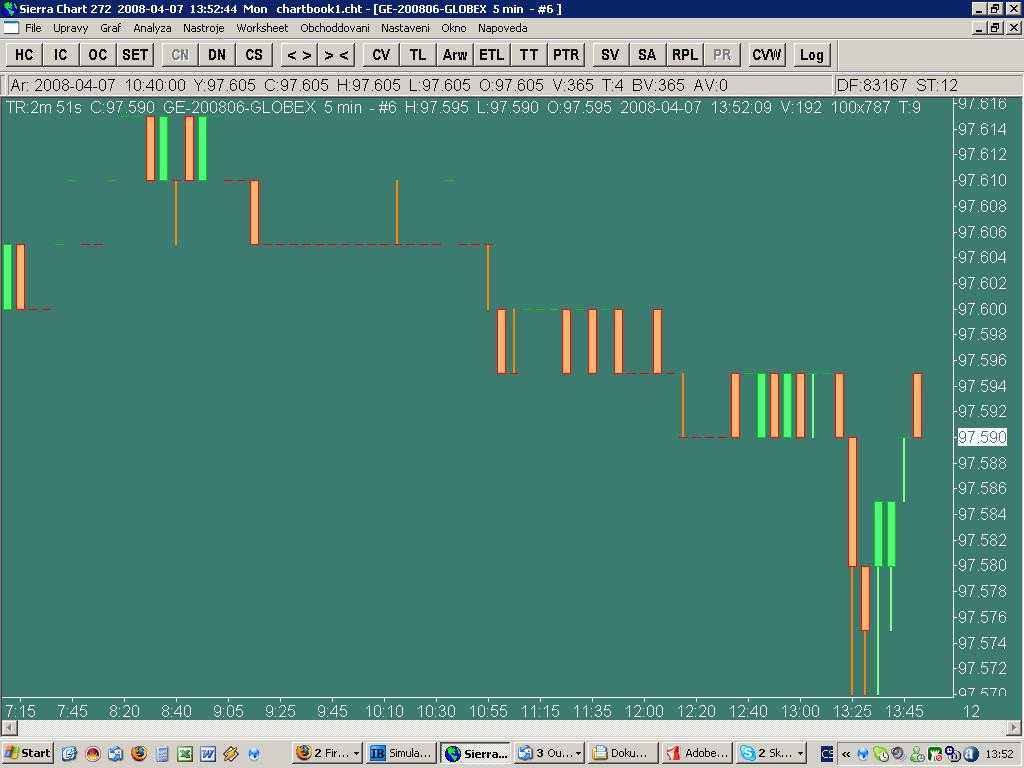Click the system clock showing 13:52
Viewport: 1024px width, 768px height.
coord(999,754)
